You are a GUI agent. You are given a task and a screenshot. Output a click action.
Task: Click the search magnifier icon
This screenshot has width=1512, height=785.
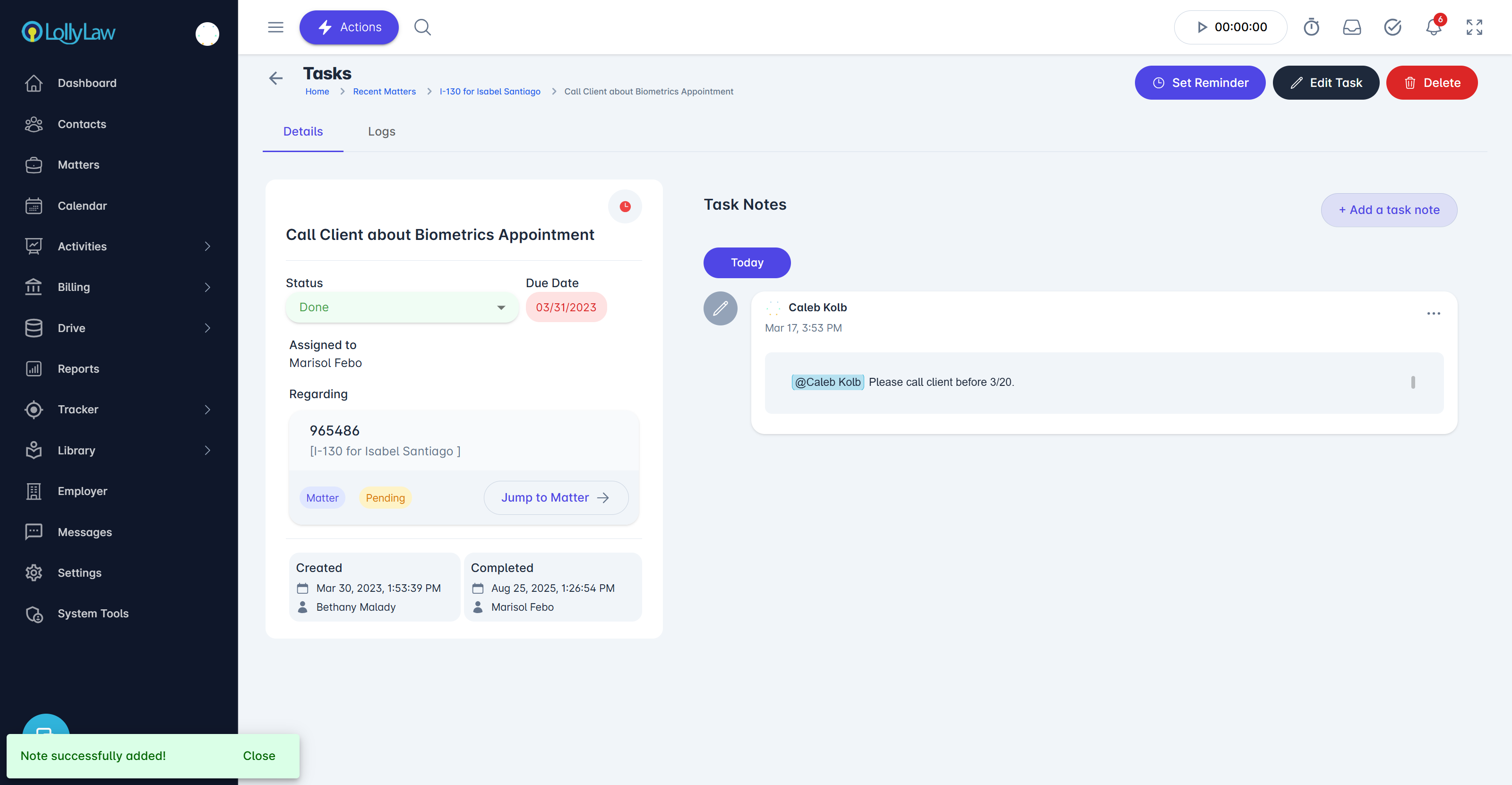click(422, 27)
